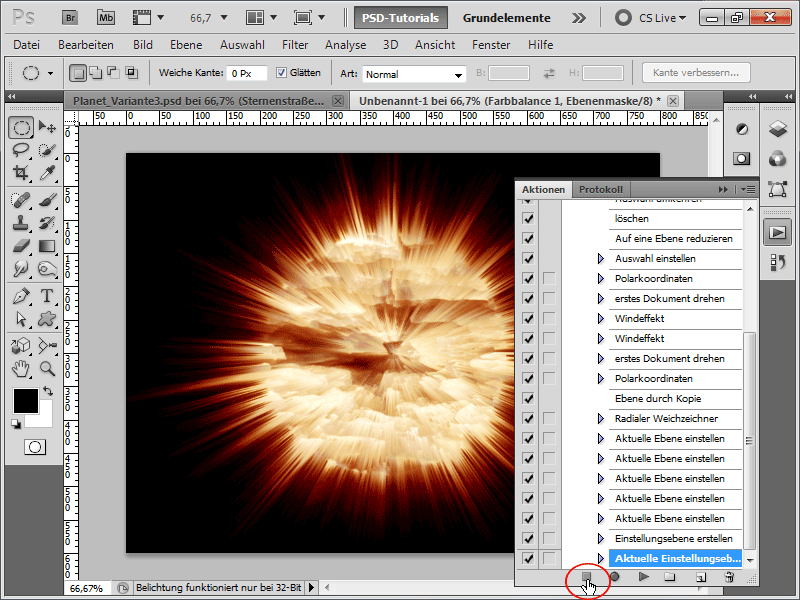Reset default foreground and background colors

tap(16, 423)
